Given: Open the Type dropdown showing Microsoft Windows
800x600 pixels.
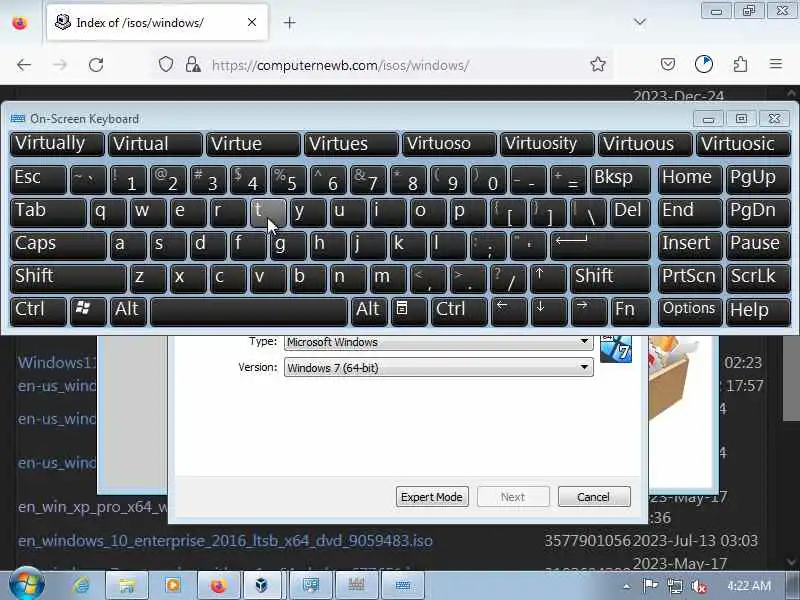Looking at the screenshot, I should tap(438, 342).
